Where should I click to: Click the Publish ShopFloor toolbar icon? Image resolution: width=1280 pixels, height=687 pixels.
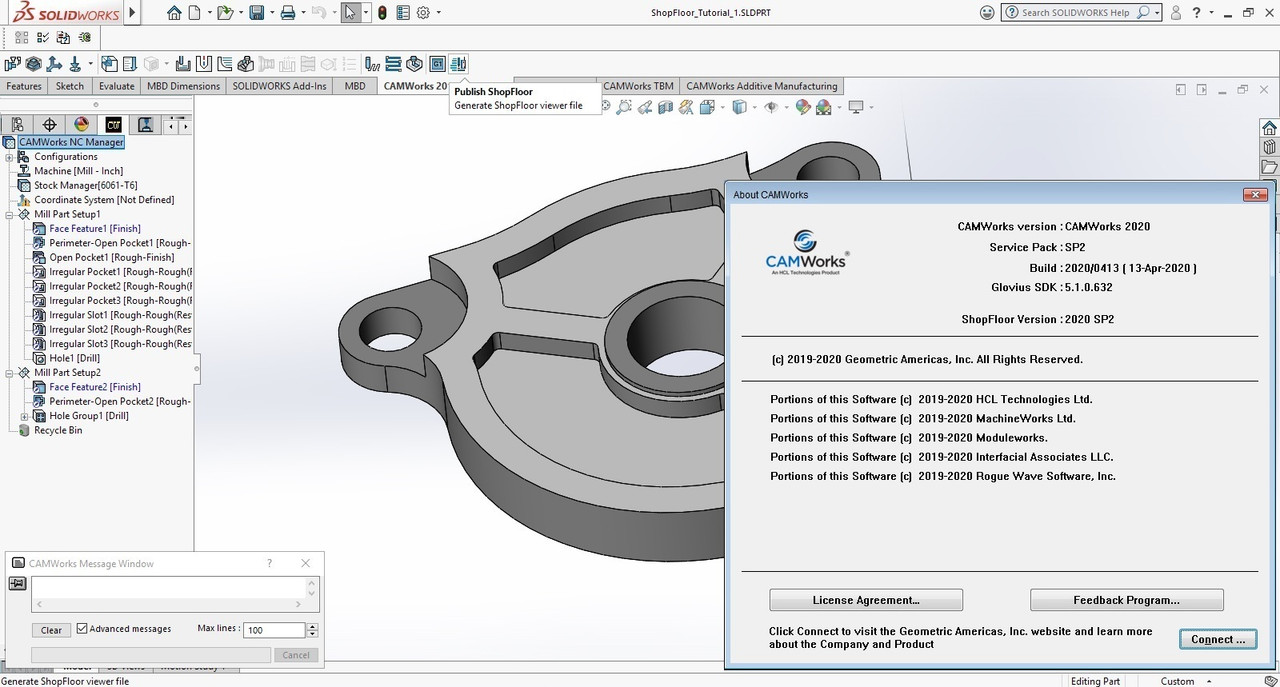tap(459, 64)
